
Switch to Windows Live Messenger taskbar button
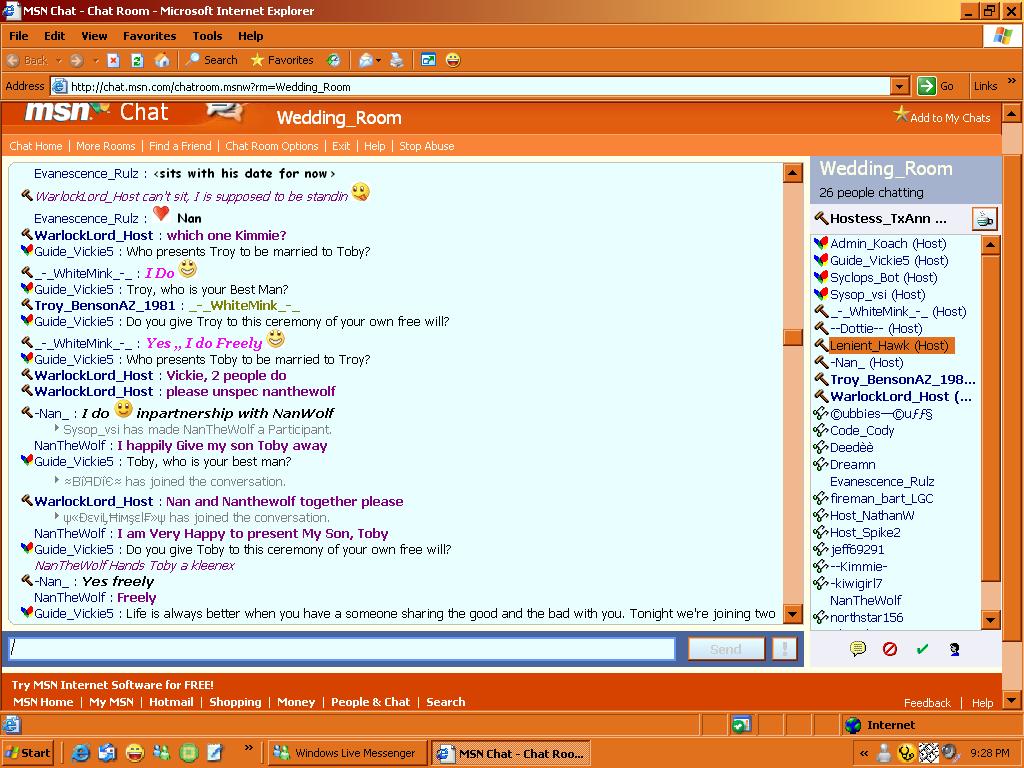click(x=347, y=753)
